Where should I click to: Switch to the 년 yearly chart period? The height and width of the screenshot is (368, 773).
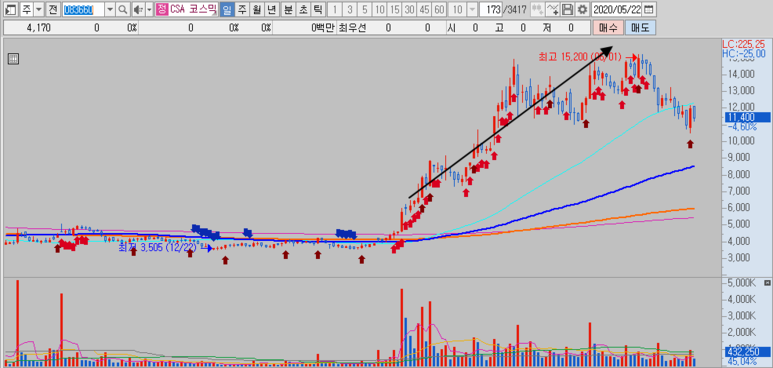pyautogui.click(x=271, y=9)
